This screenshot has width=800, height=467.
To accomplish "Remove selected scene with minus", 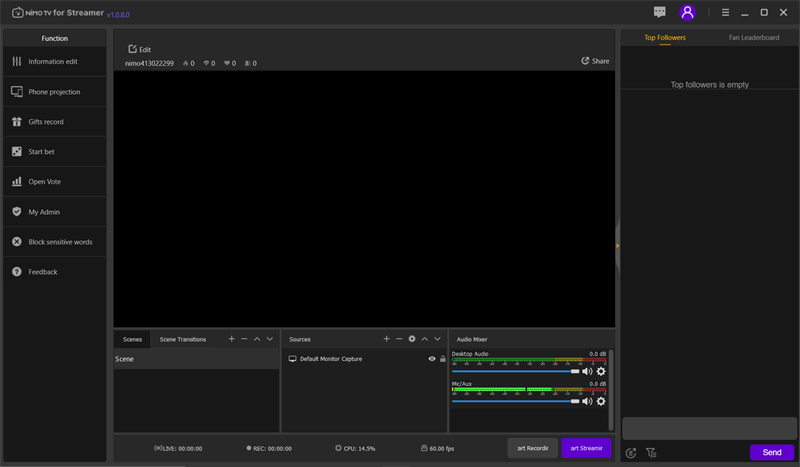I will [244, 339].
